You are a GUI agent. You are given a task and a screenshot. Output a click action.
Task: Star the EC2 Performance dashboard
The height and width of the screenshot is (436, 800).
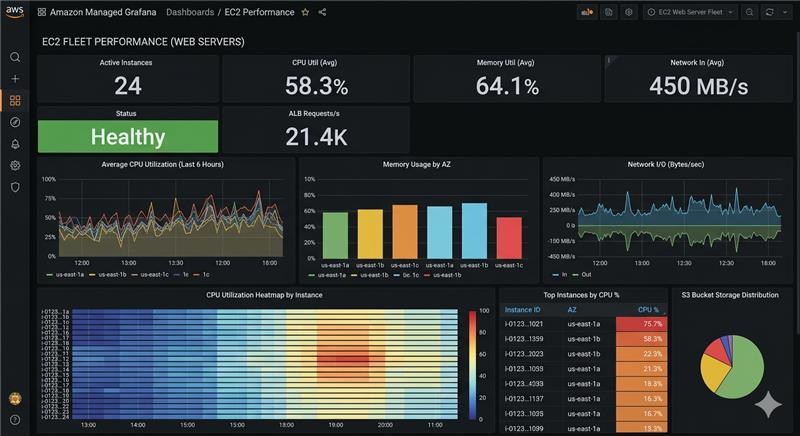point(305,13)
